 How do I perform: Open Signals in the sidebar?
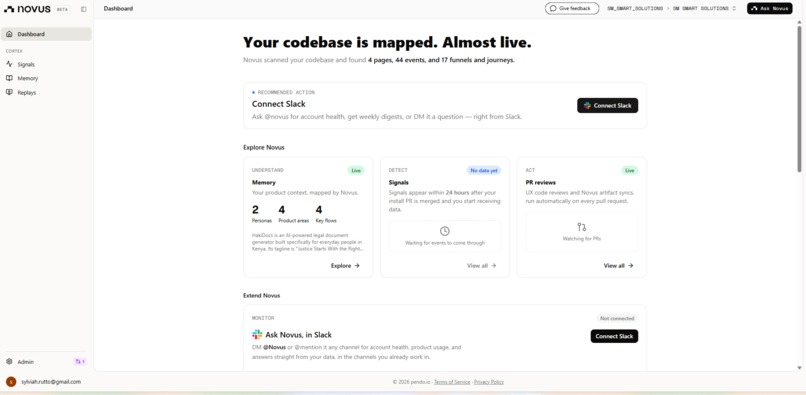pyautogui.click(x=46, y=64)
